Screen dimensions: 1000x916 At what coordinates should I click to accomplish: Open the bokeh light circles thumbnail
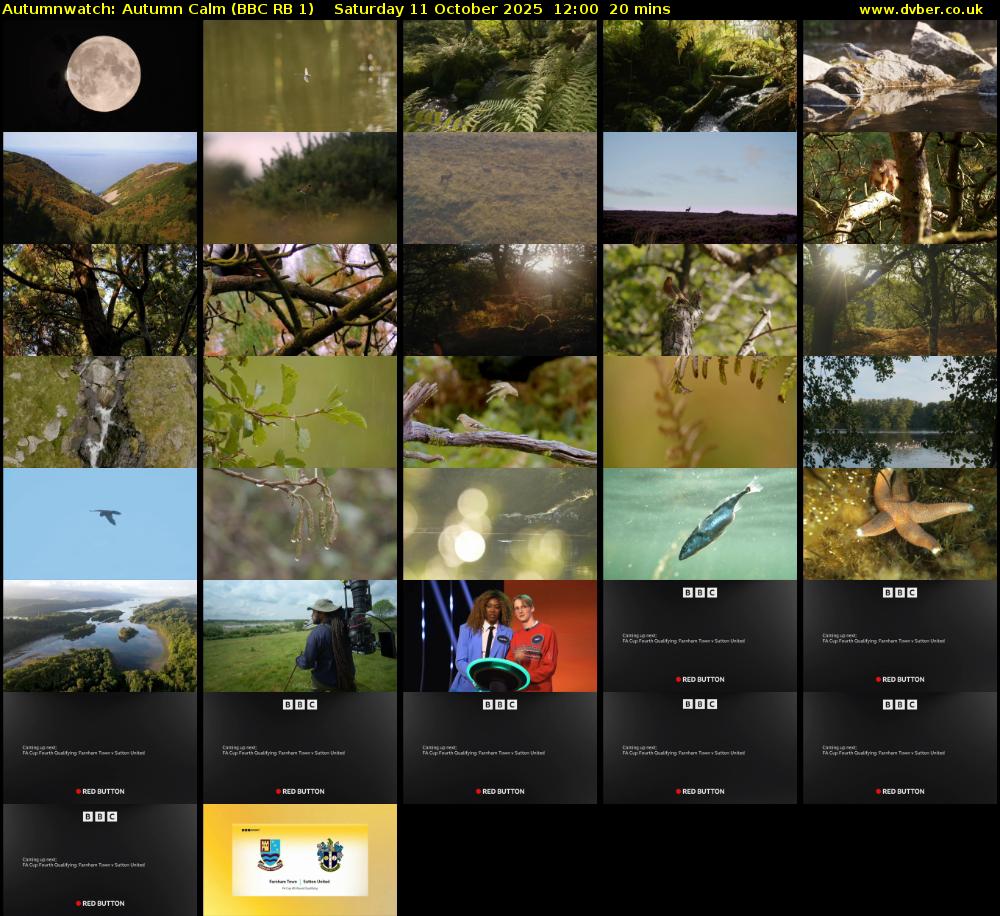click(x=500, y=524)
